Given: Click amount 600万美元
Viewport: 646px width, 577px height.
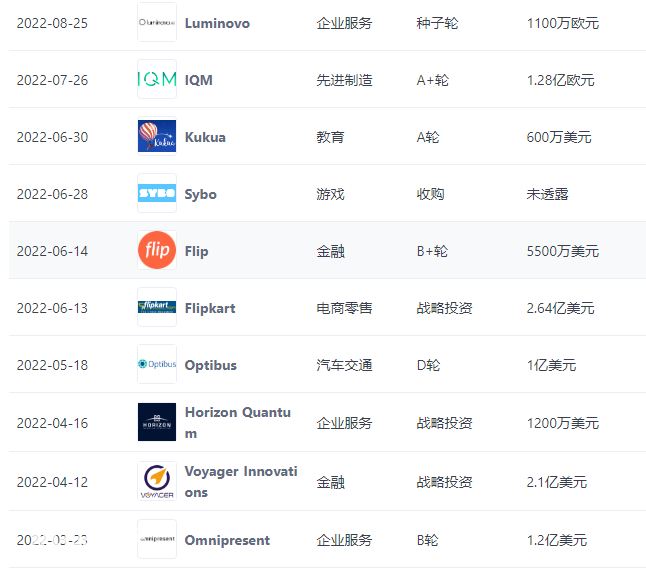Looking at the screenshot, I should coord(559,137).
